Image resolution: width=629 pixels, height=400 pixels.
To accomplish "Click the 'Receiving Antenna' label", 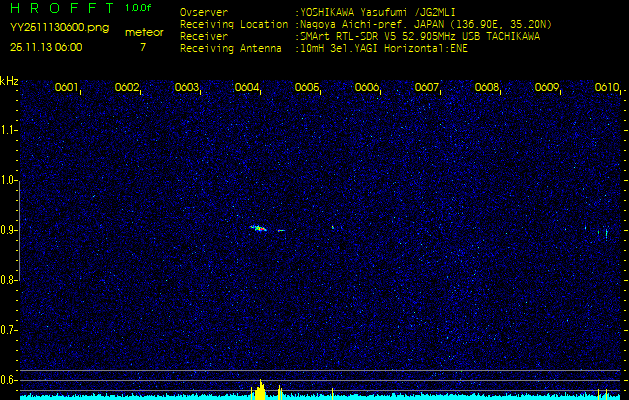I will click(x=231, y=49).
